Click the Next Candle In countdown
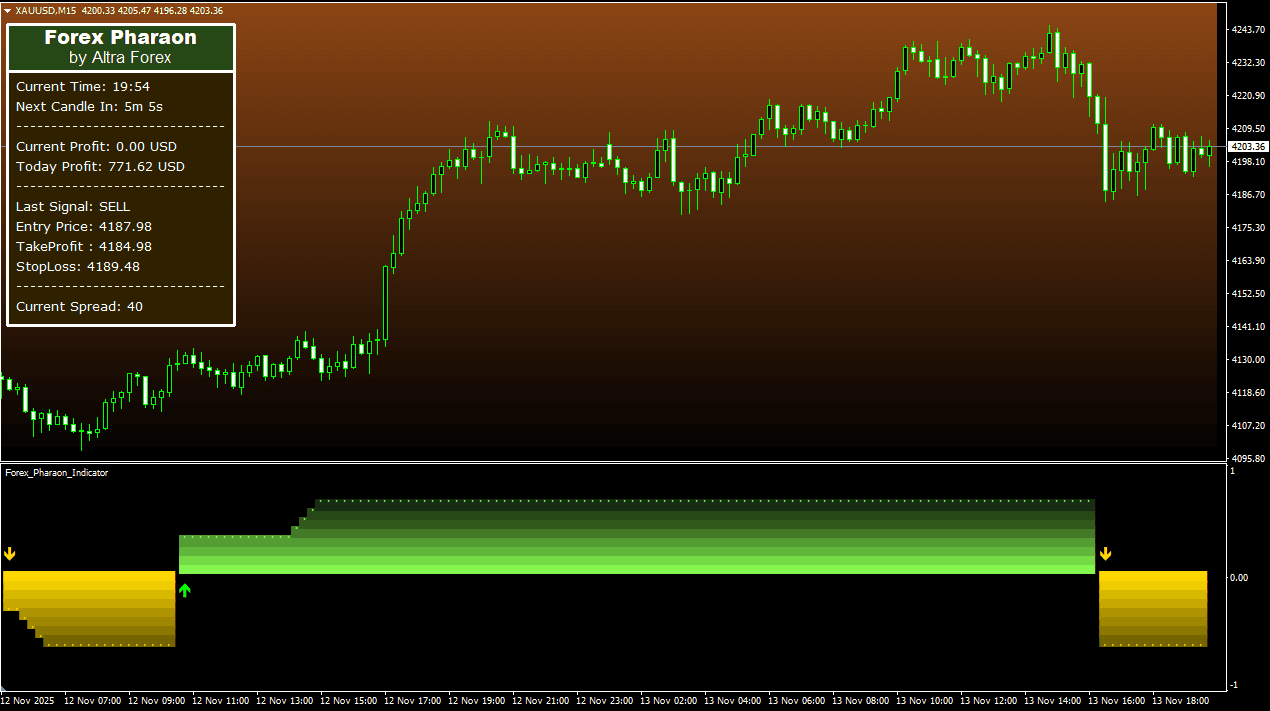1270x711 pixels. pos(89,106)
